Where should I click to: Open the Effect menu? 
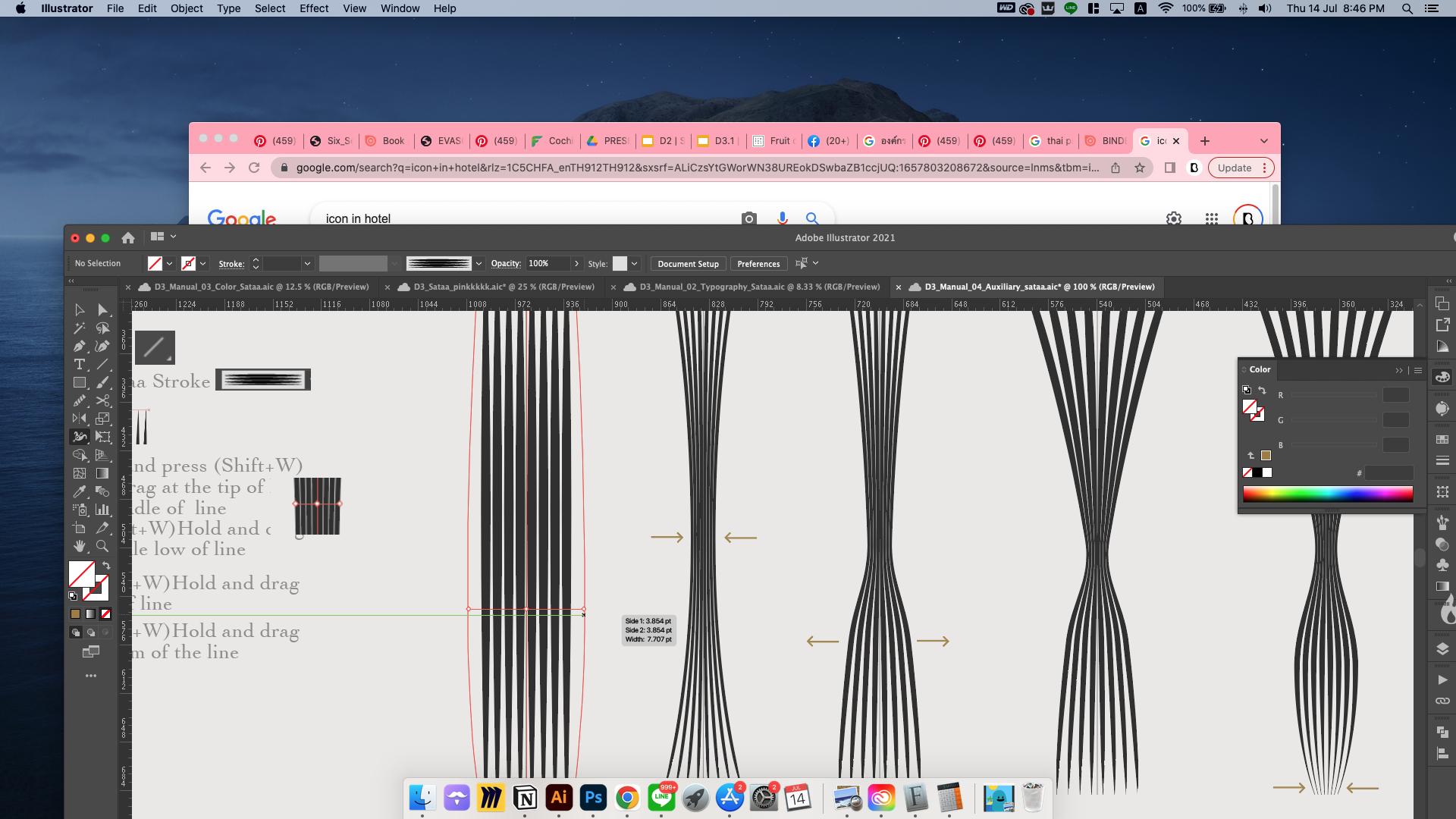coord(313,8)
